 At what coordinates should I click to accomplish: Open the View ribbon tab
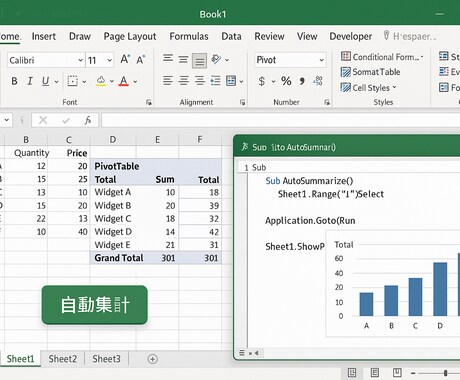(x=307, y=36)
